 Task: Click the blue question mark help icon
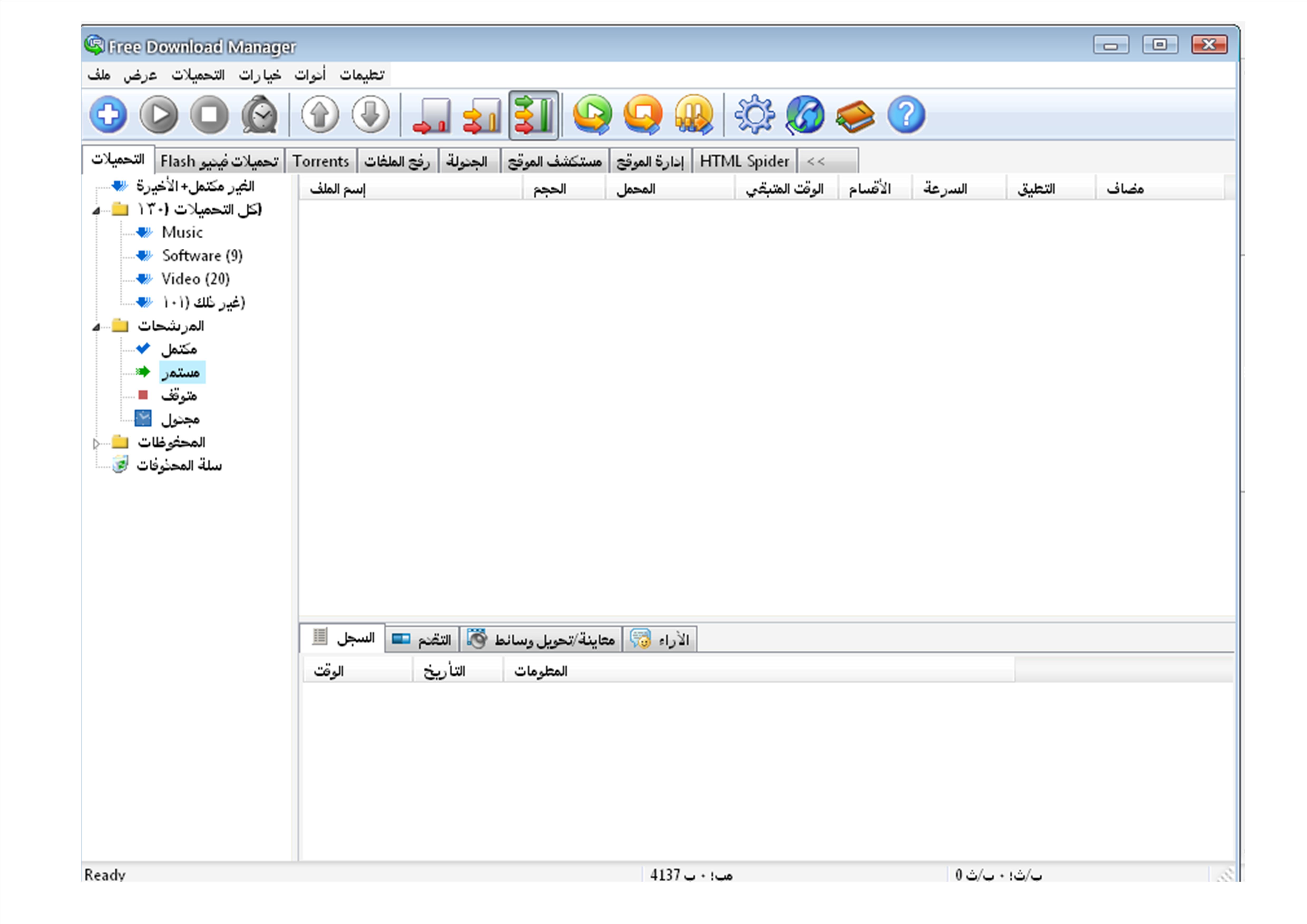click(906, 115)
